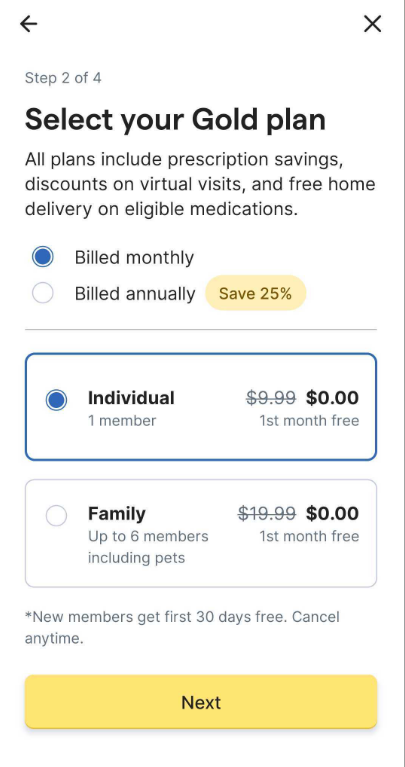
Task: Choose the Family plan radio button
Action: 56,516
